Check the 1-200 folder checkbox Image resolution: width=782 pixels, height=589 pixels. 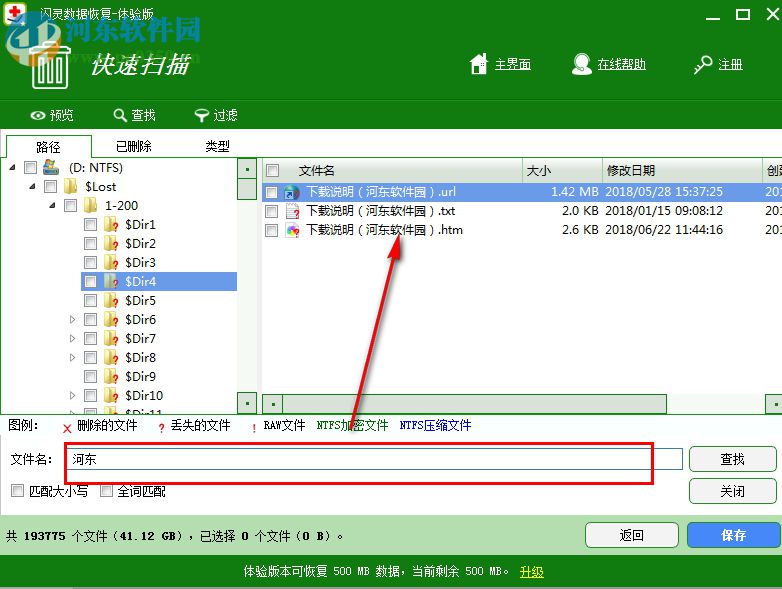[x=70, y=205]
